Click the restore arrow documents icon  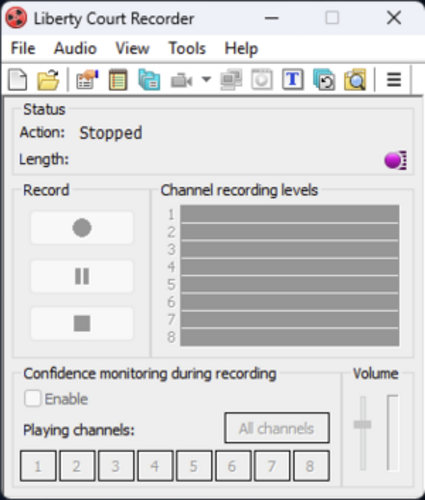[324, 80]
